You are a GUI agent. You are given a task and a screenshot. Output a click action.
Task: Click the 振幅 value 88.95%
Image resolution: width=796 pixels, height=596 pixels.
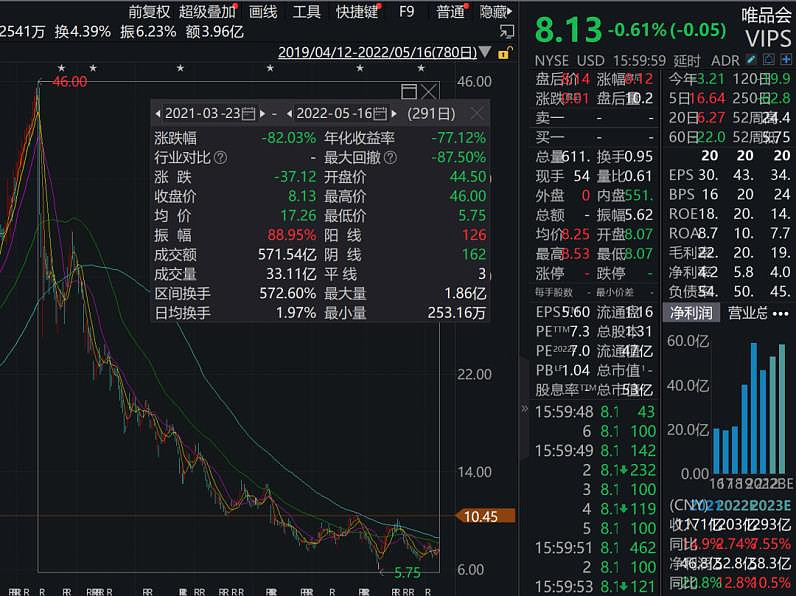point(292,235)
